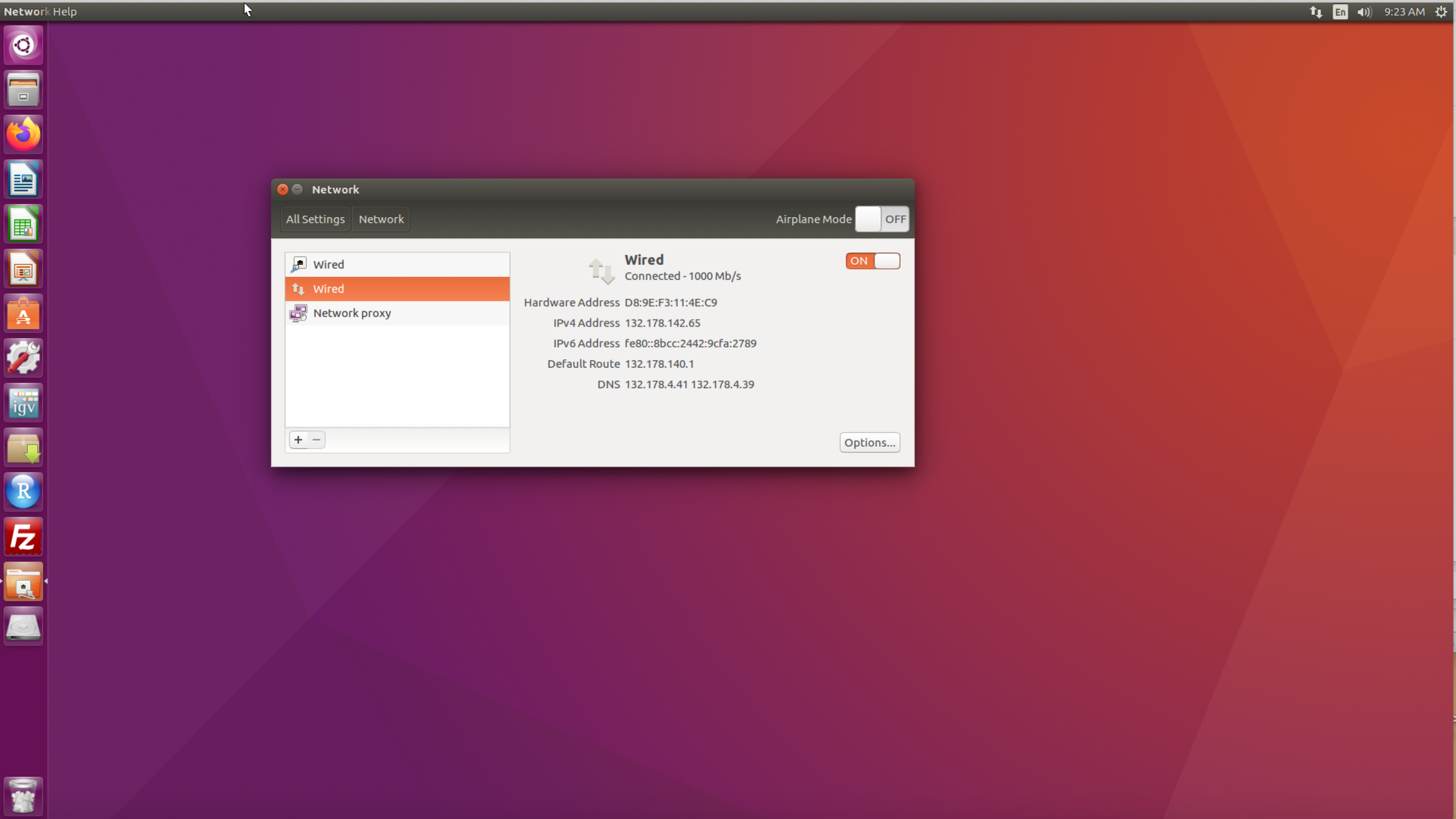Click the network activity arrows icon in taskbar
Screen dimensions: 1456x819
[1314, 11]
